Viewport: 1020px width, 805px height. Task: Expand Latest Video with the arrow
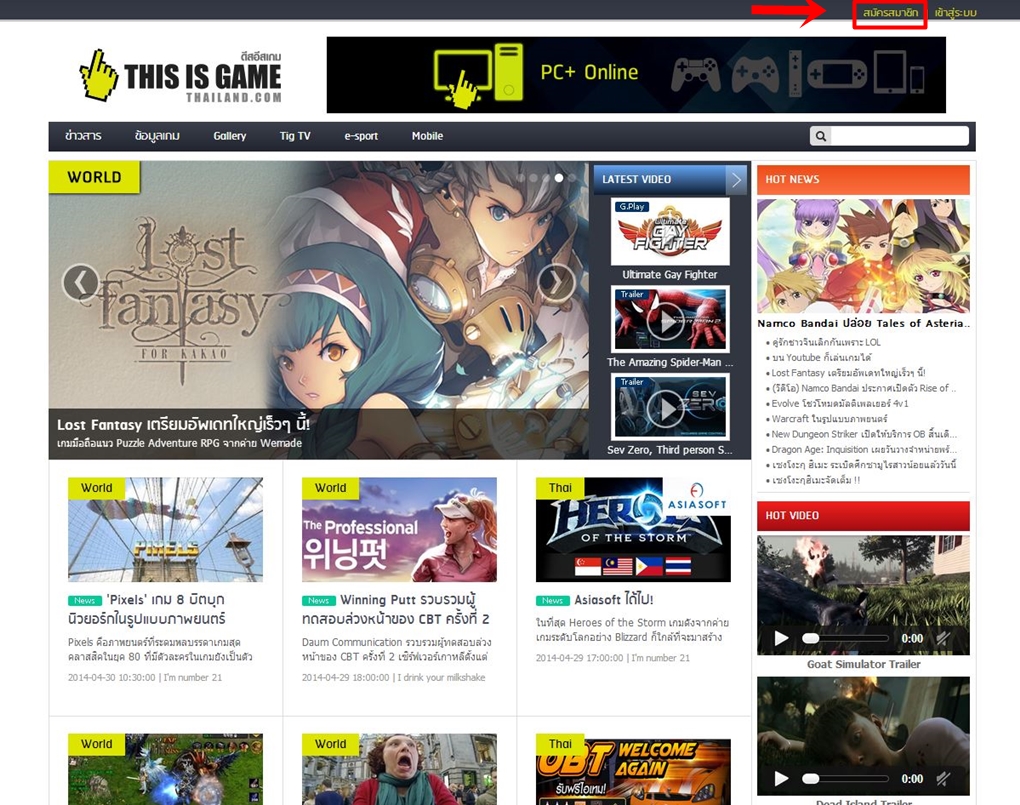736,180
